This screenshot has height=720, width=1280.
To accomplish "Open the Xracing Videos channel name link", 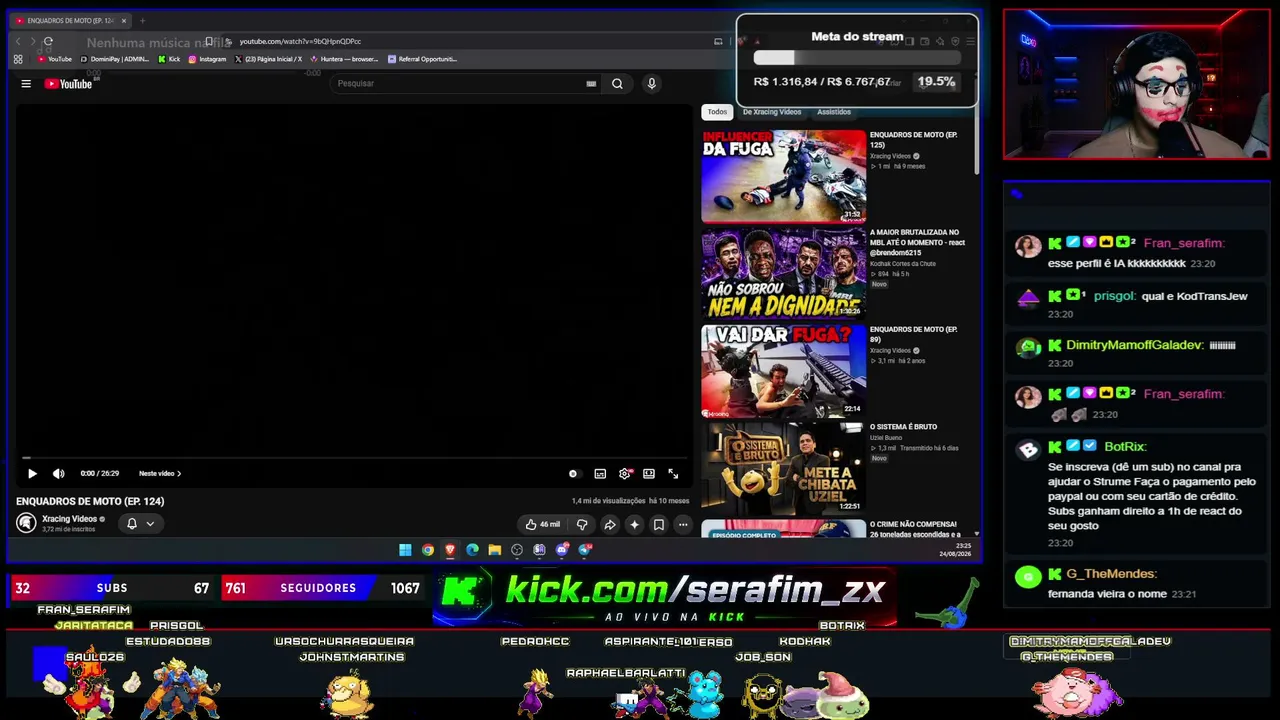I will (70, 519).
